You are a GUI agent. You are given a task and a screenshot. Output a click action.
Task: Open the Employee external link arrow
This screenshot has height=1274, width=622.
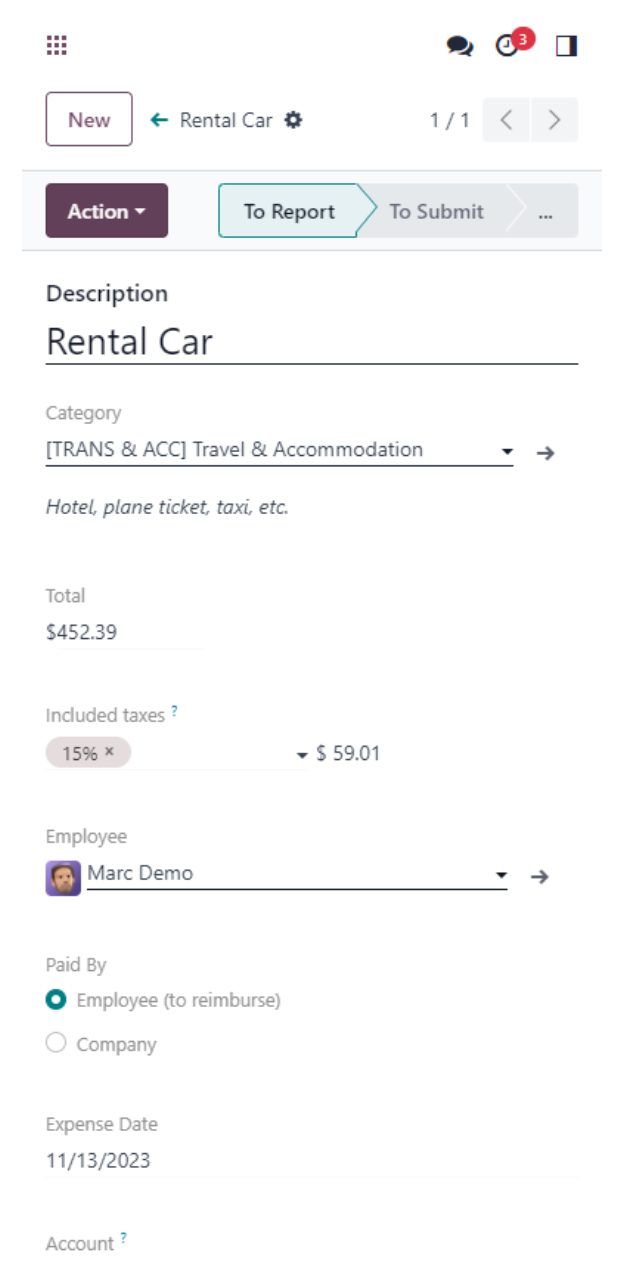540,877
